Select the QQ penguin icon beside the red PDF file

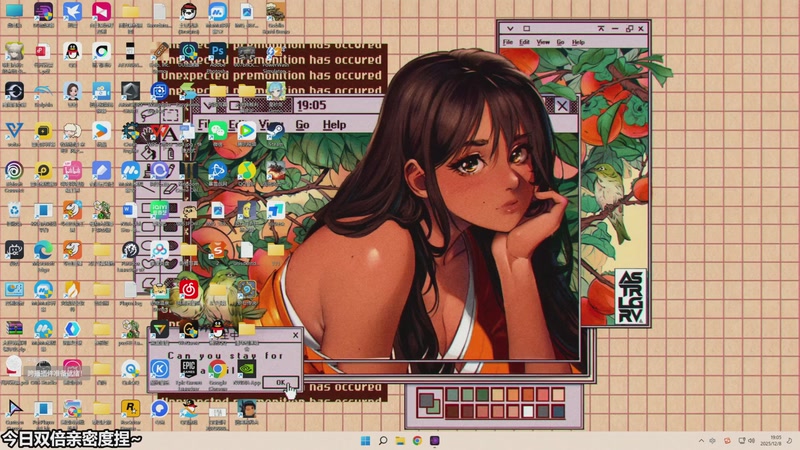(72, 51)
